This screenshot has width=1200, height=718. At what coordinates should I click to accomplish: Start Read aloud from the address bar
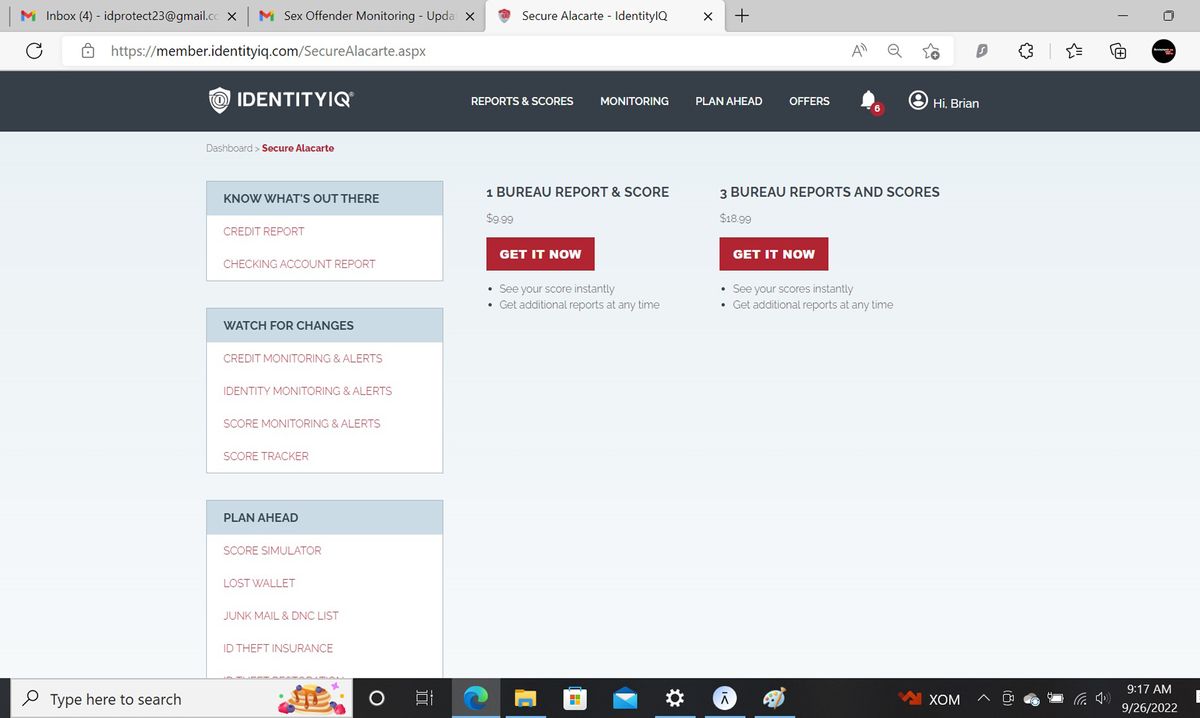tap(858, 50)
